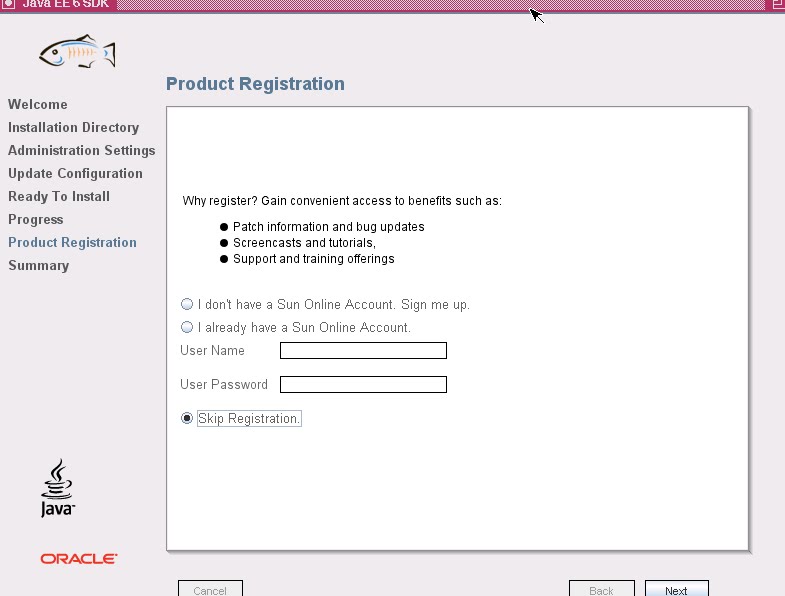
Task: Click the "Why register?" sentence
Action: point(342,201)
